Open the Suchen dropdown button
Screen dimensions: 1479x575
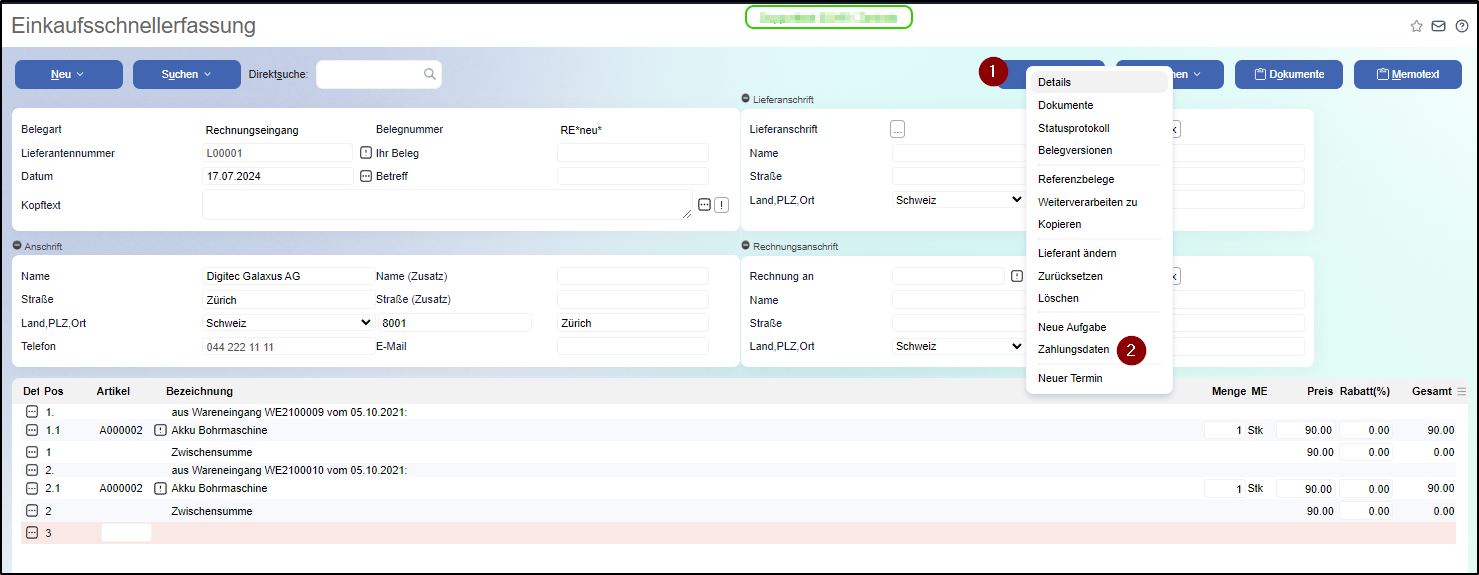tap(187, 74)
